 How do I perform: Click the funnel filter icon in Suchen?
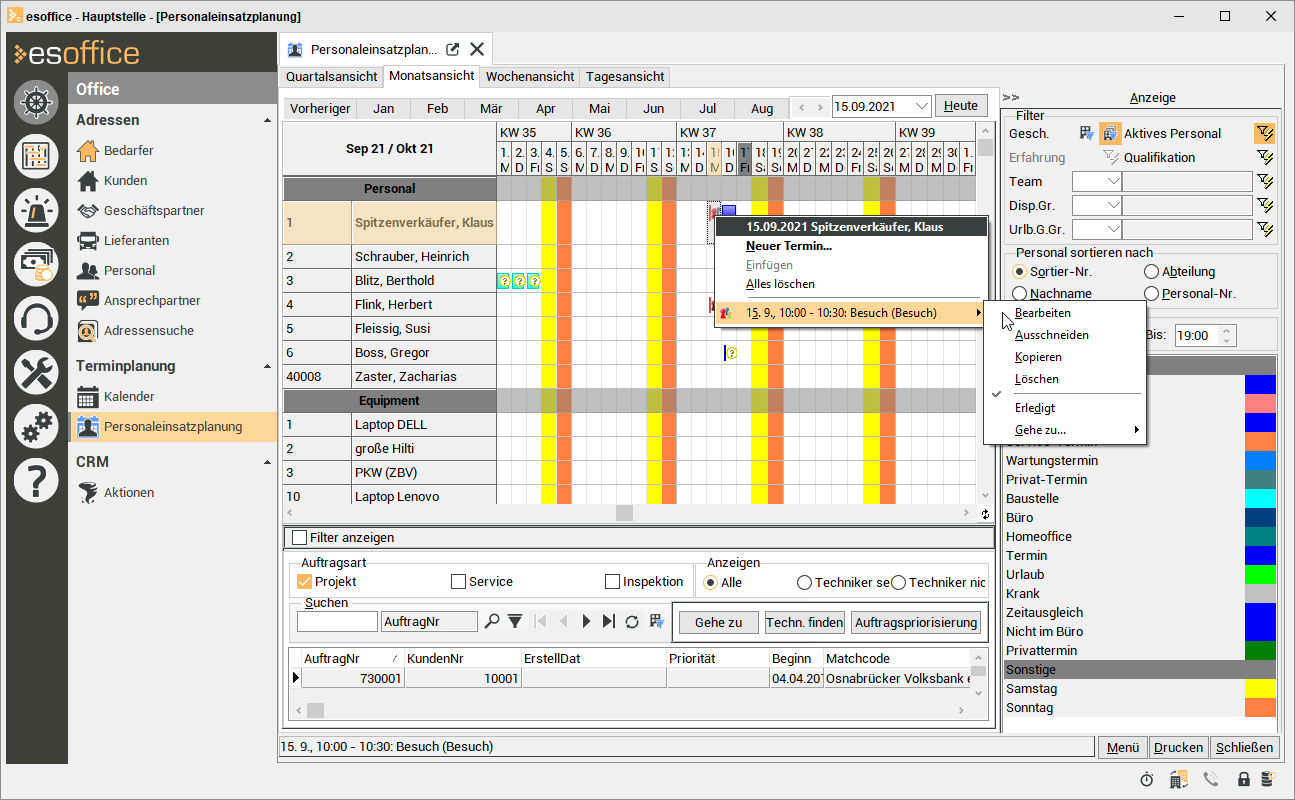point(514,621)
